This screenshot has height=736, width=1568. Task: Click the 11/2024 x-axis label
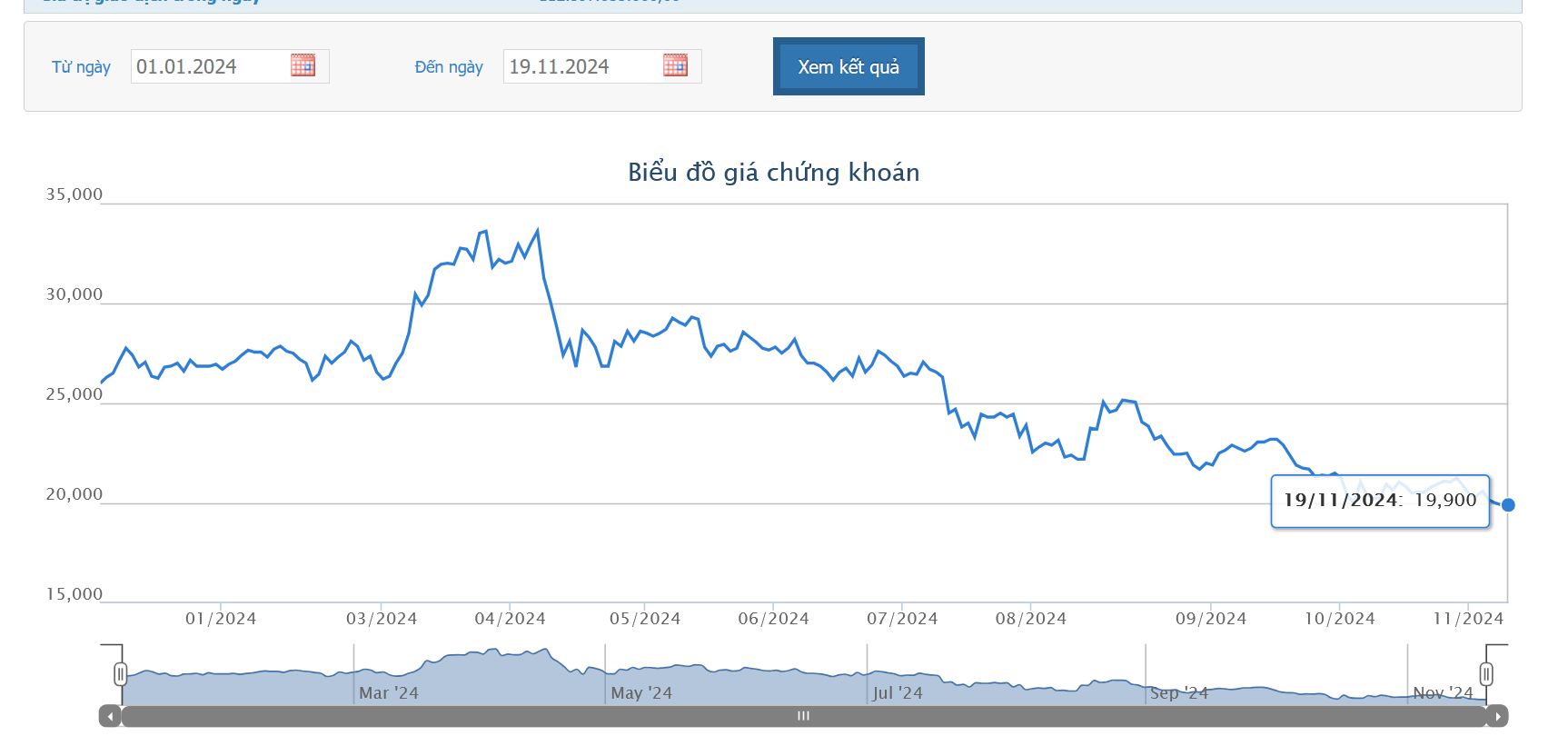(1468, 619)
